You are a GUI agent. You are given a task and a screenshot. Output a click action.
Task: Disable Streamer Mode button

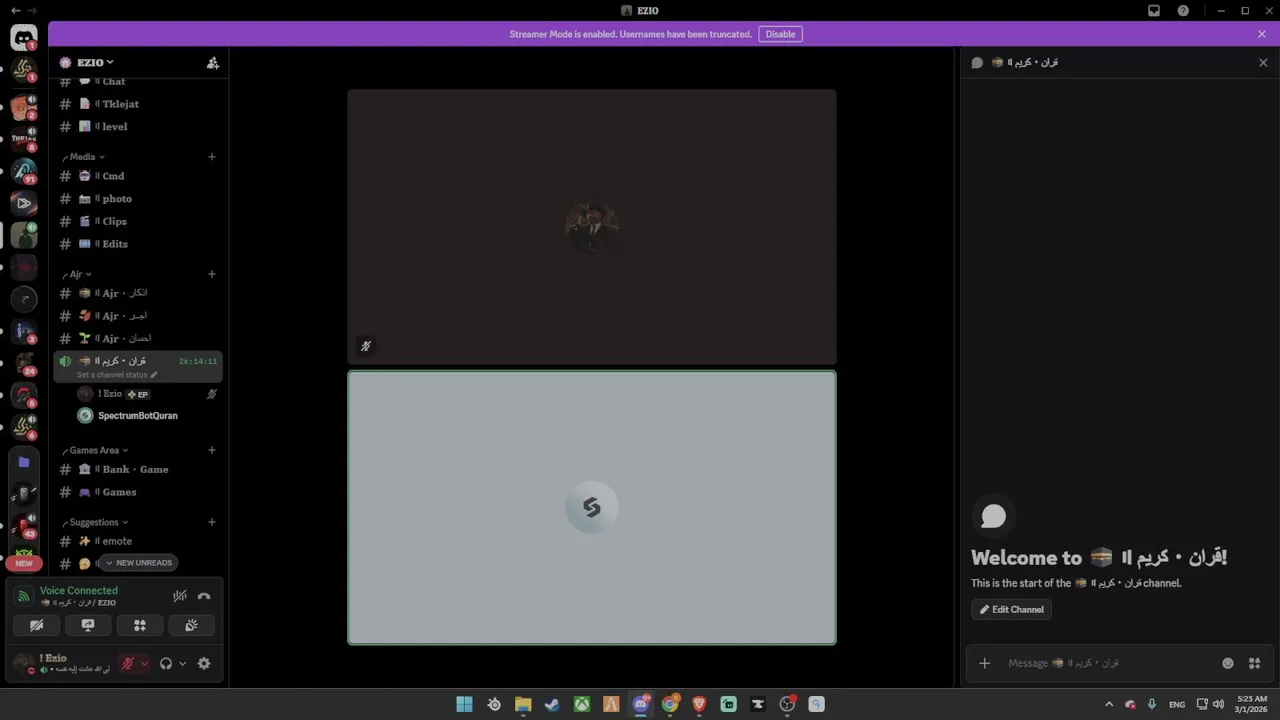(780, 34)
